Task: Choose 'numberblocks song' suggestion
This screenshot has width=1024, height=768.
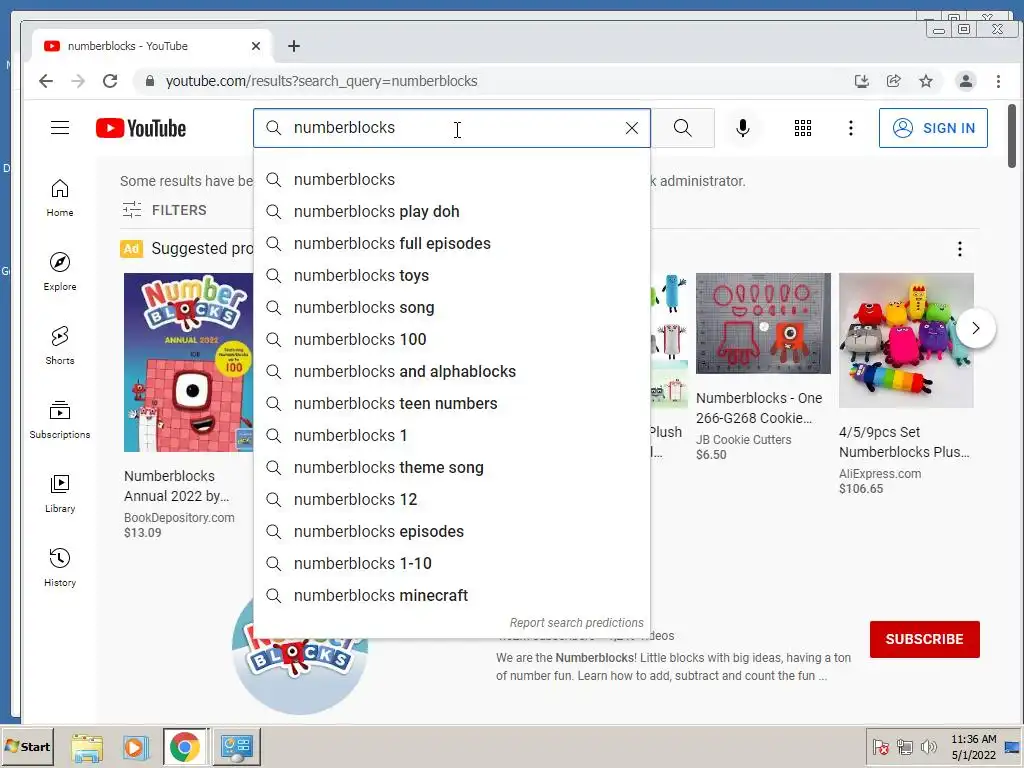Action: [x=452, y=308]
